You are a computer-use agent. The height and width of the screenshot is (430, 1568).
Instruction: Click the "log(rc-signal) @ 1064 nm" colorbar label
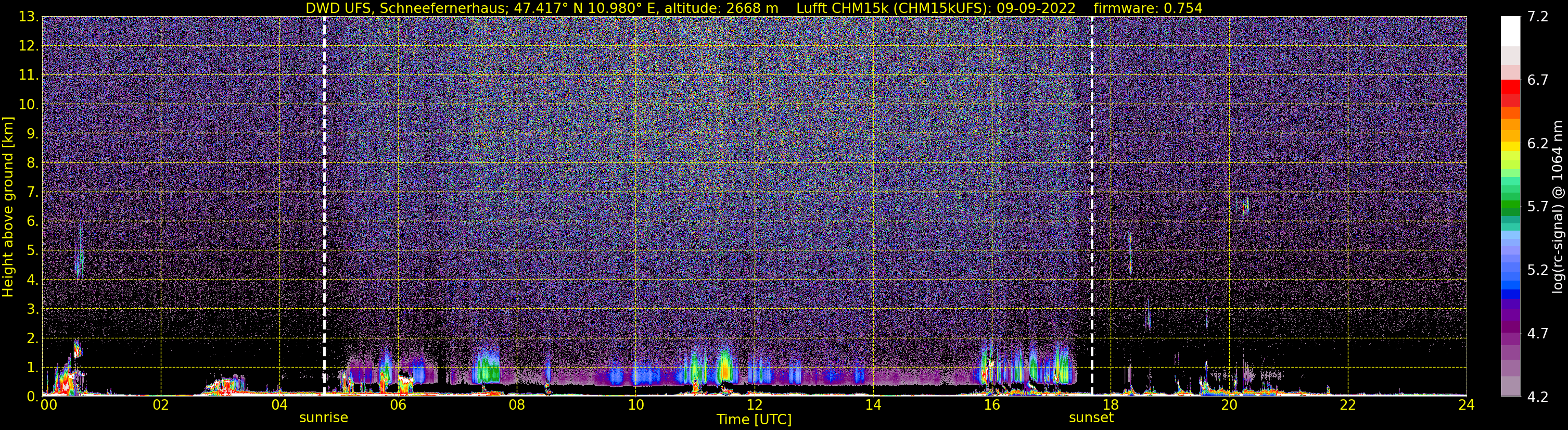tap(1558, 207)
